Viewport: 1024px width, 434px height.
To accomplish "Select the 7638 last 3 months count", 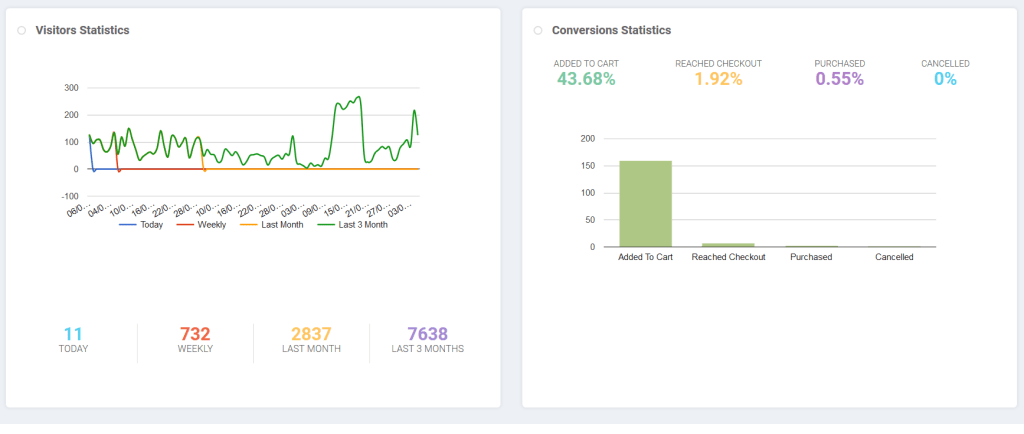I will click(x=428, y=334).
